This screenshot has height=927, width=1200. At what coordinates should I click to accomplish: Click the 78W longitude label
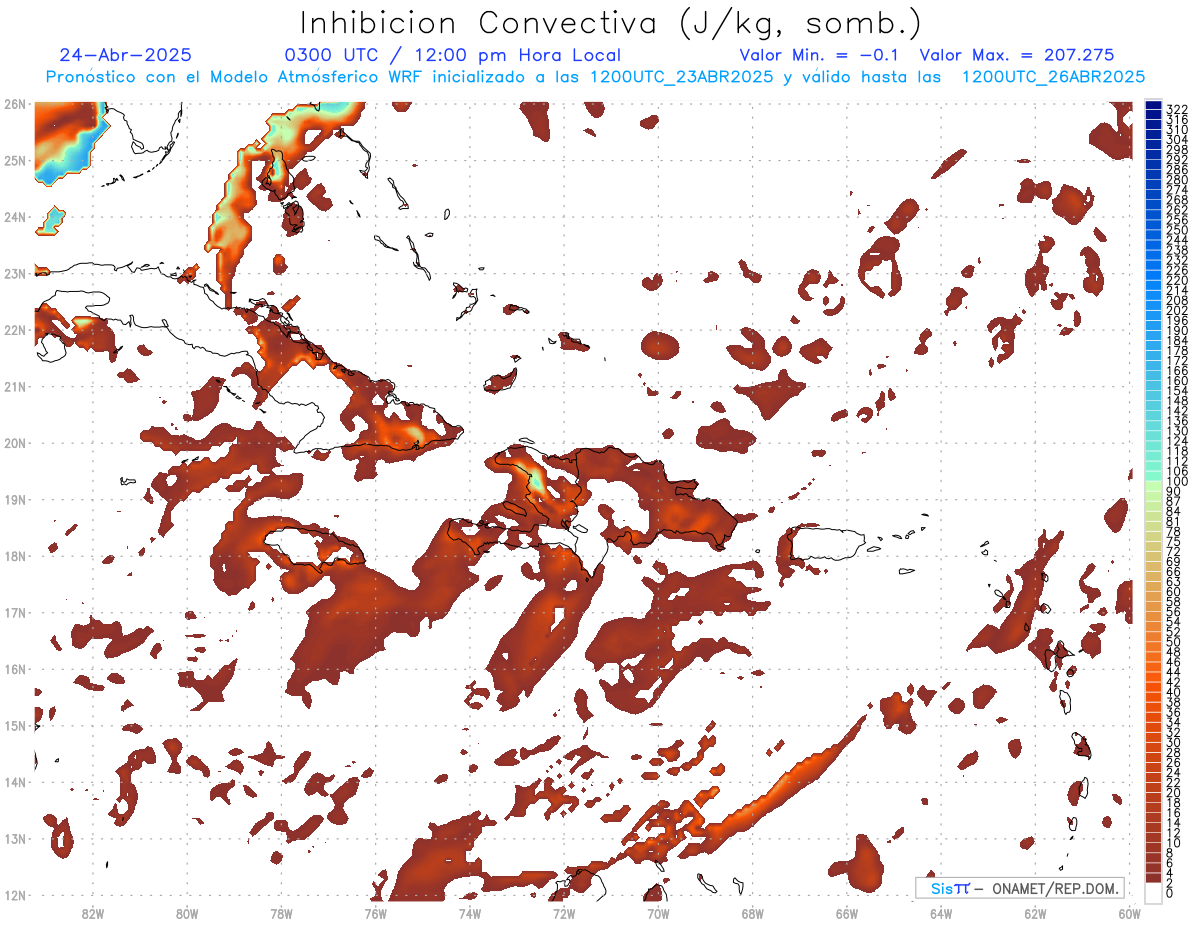pyautogui.click(x=281, y=913)
